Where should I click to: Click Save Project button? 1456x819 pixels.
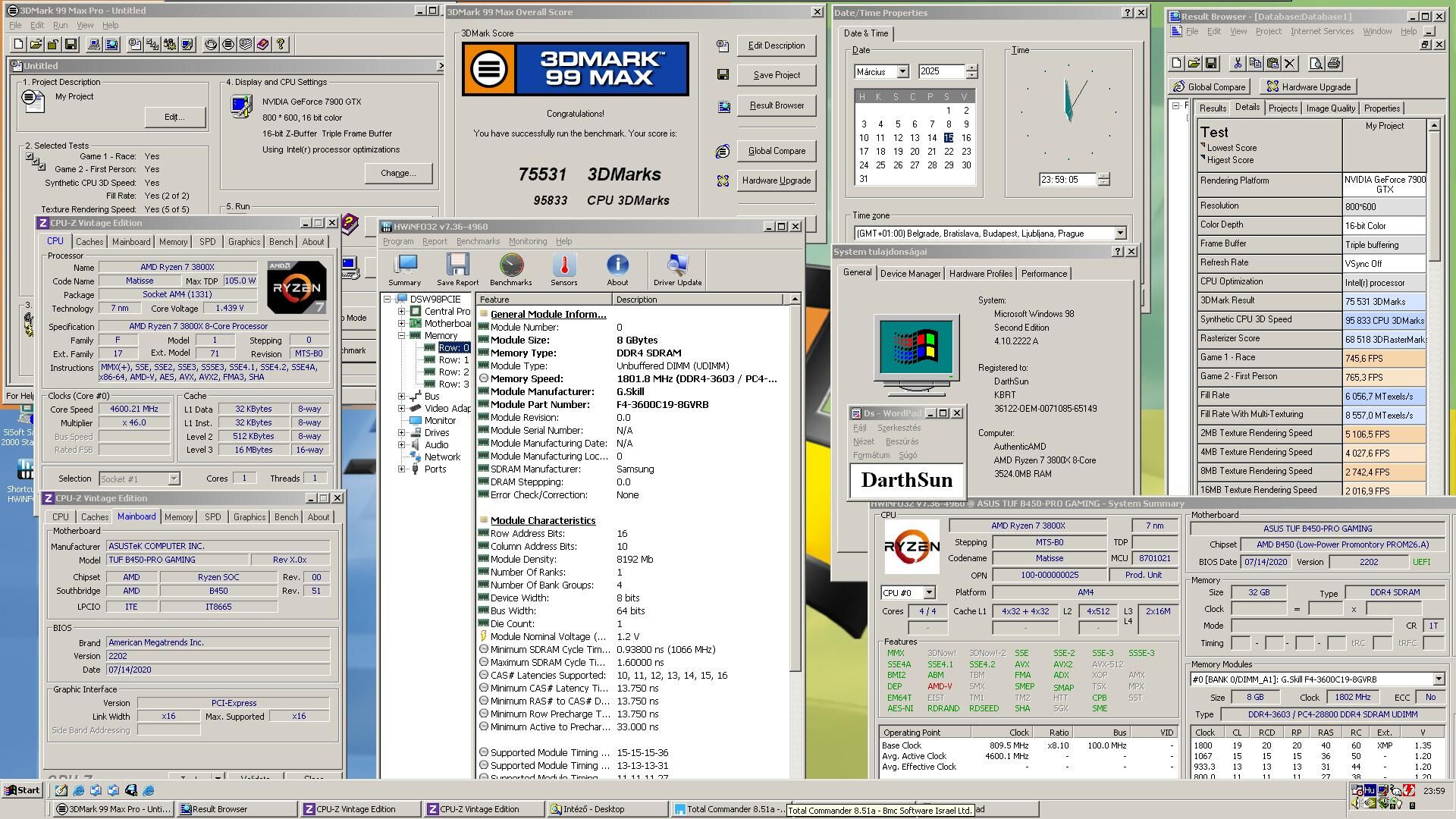(777, 75)
